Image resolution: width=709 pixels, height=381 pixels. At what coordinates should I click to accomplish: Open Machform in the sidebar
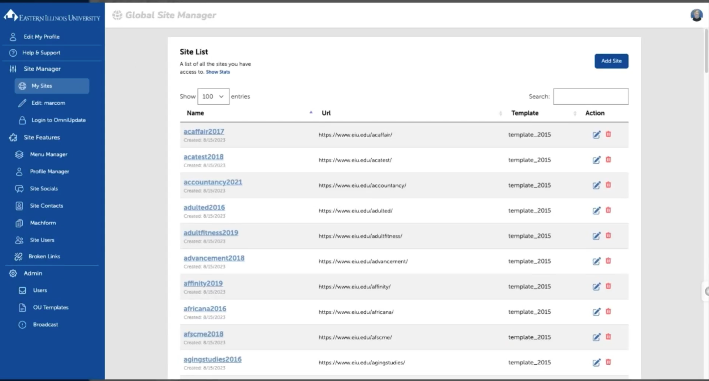tap(43, 223)
